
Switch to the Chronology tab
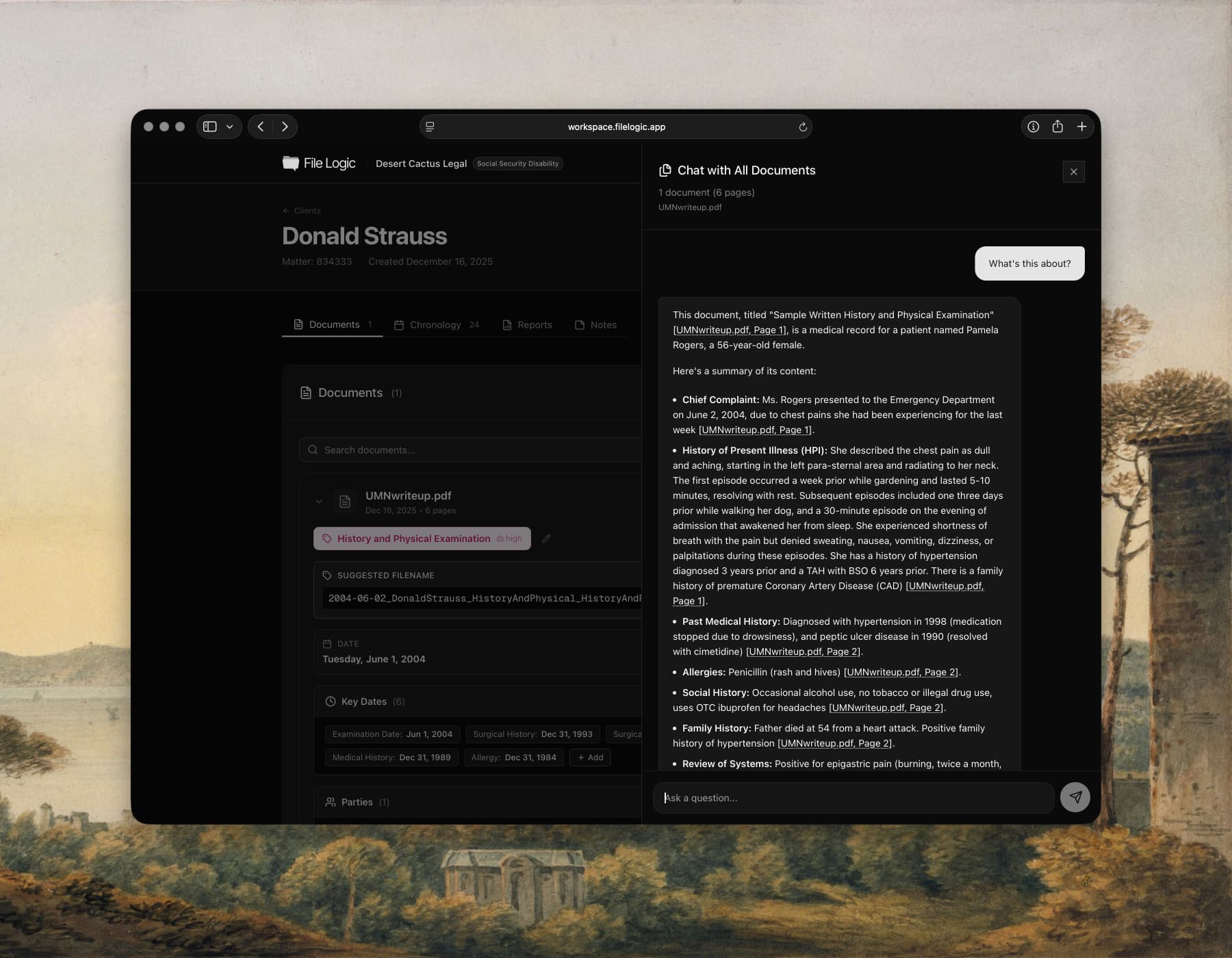coord(435,325)
